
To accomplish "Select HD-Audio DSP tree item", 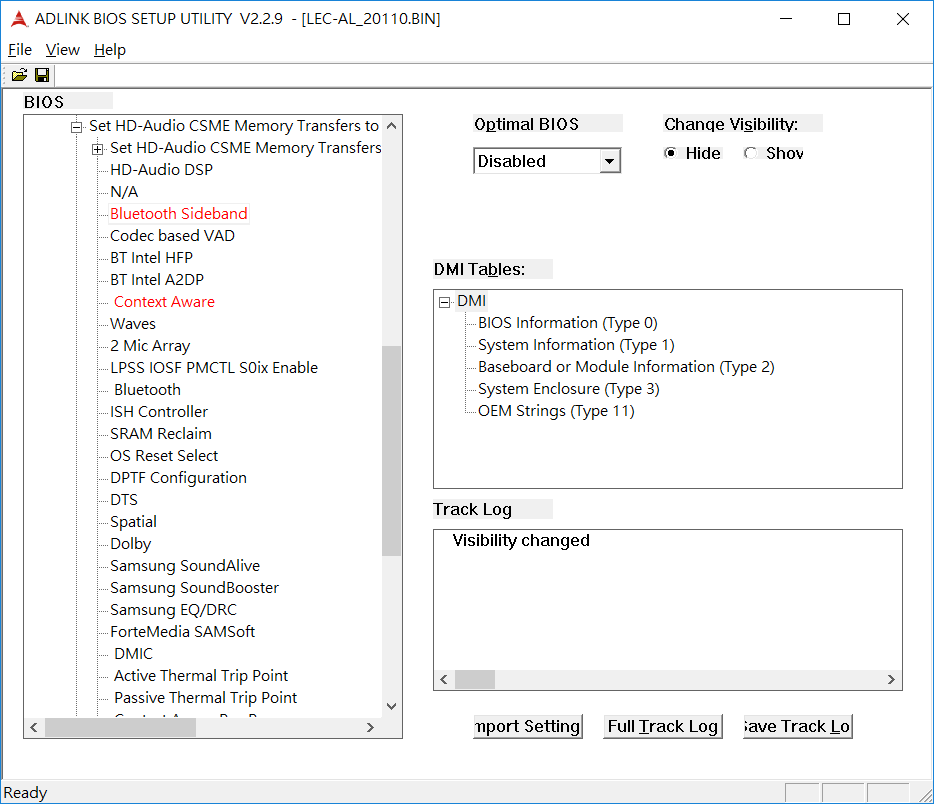I will (x=161, y=170).
